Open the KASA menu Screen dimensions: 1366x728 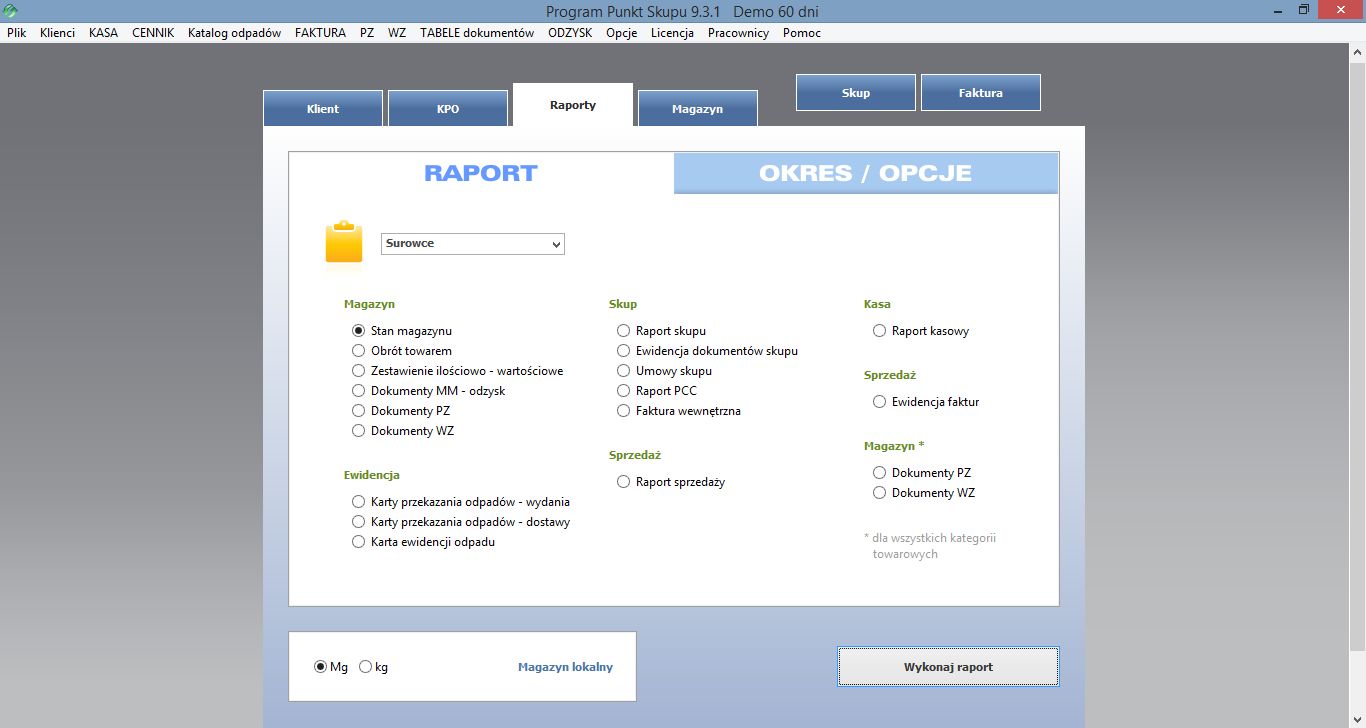[103, 33]
